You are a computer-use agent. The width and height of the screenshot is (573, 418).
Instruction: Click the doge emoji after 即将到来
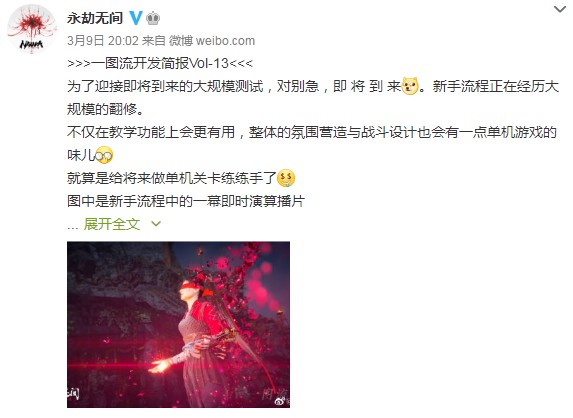tap(410, 87)
